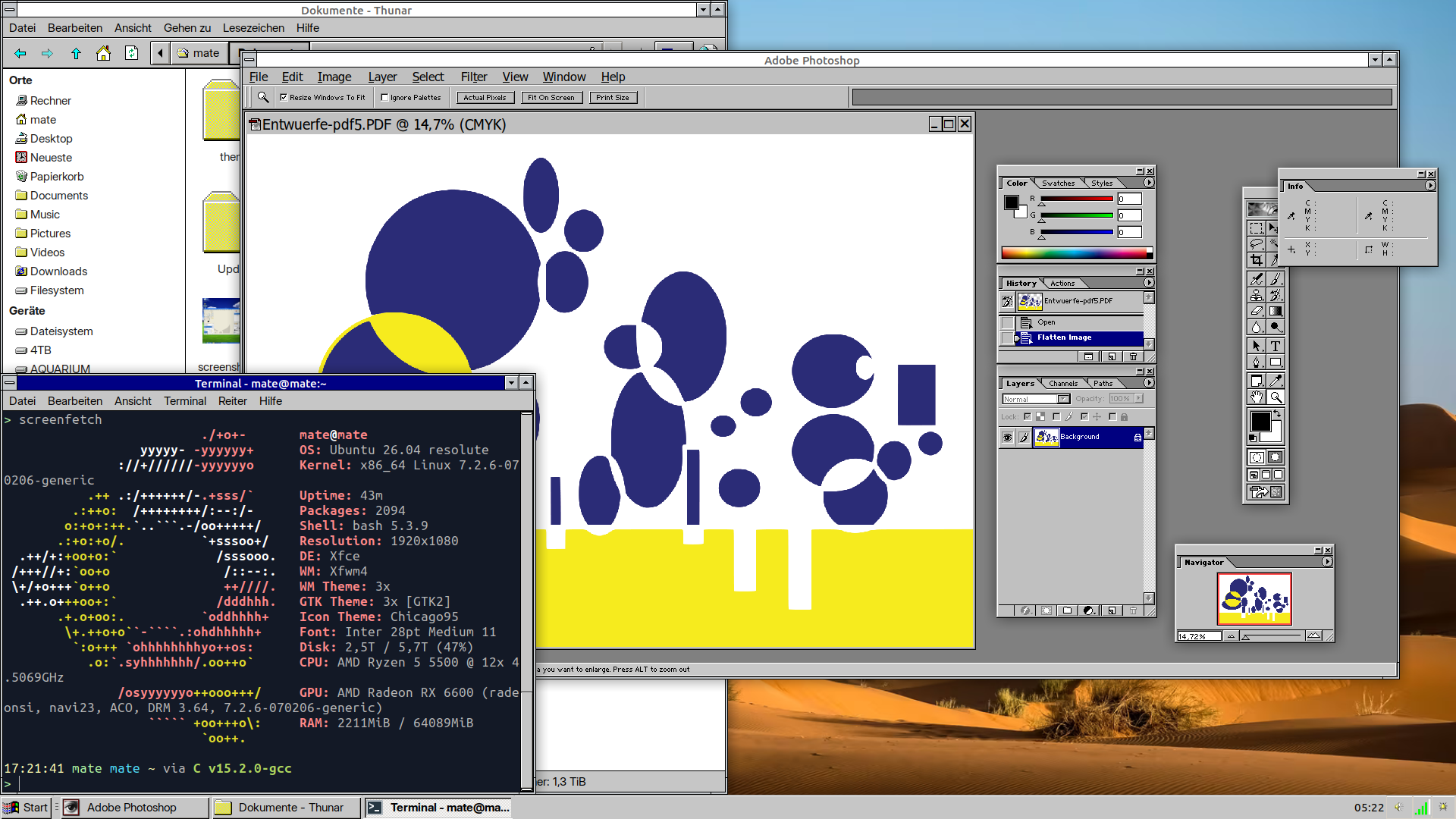
Task: Open the Start menu on taskbar
Action: pos(27,808)
